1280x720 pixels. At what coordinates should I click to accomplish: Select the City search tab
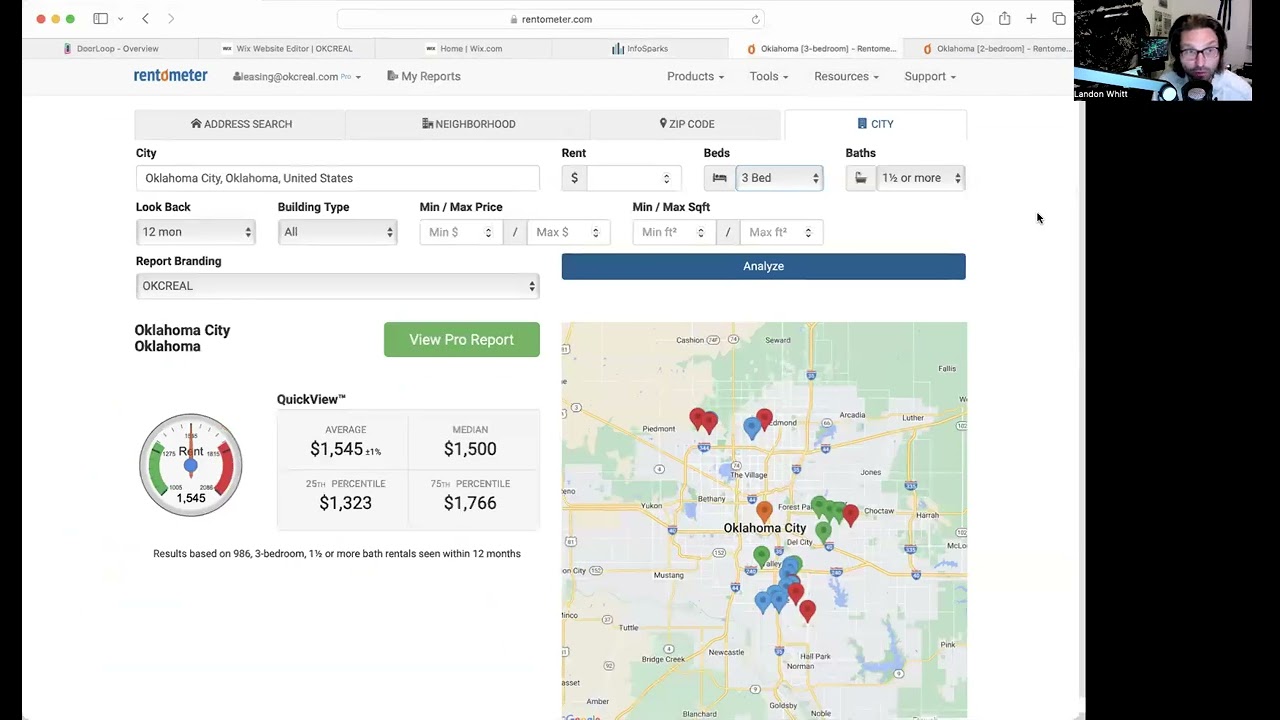875,124
